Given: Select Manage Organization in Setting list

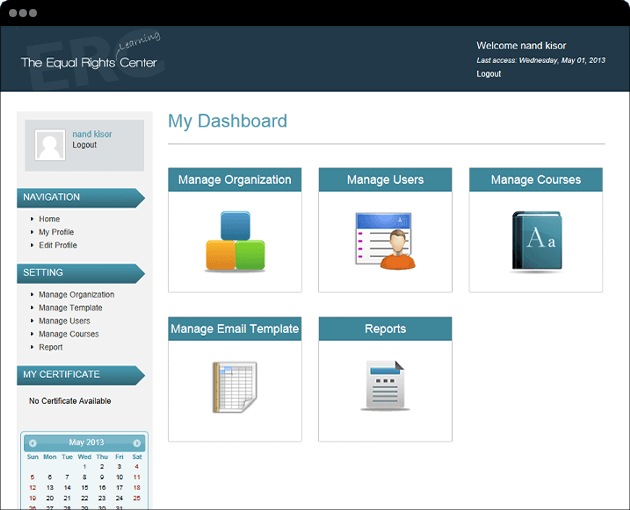Looking at the screenshot, I should point(76,295).
